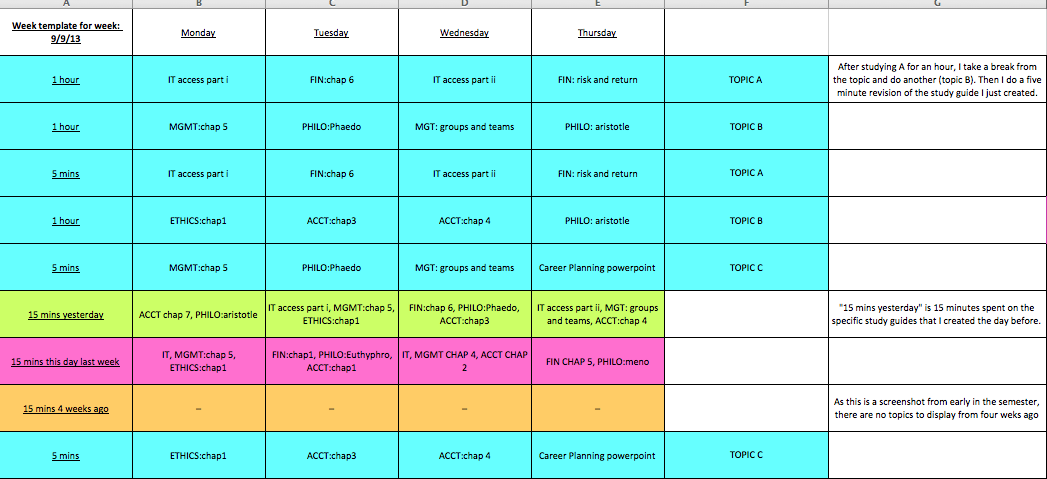
Task: Click 'ACCT:chap3' in the '5 mins' row
Action: 331,456
